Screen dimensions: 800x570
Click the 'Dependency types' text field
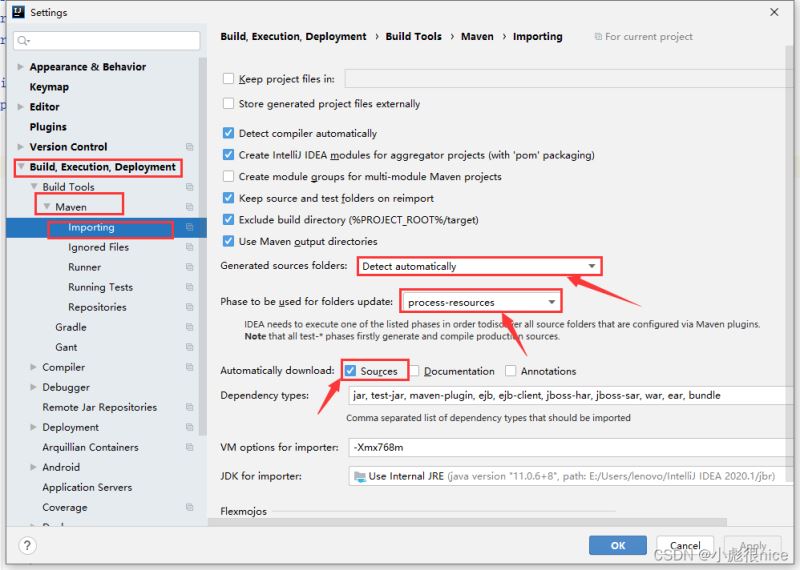coord(570,395)
